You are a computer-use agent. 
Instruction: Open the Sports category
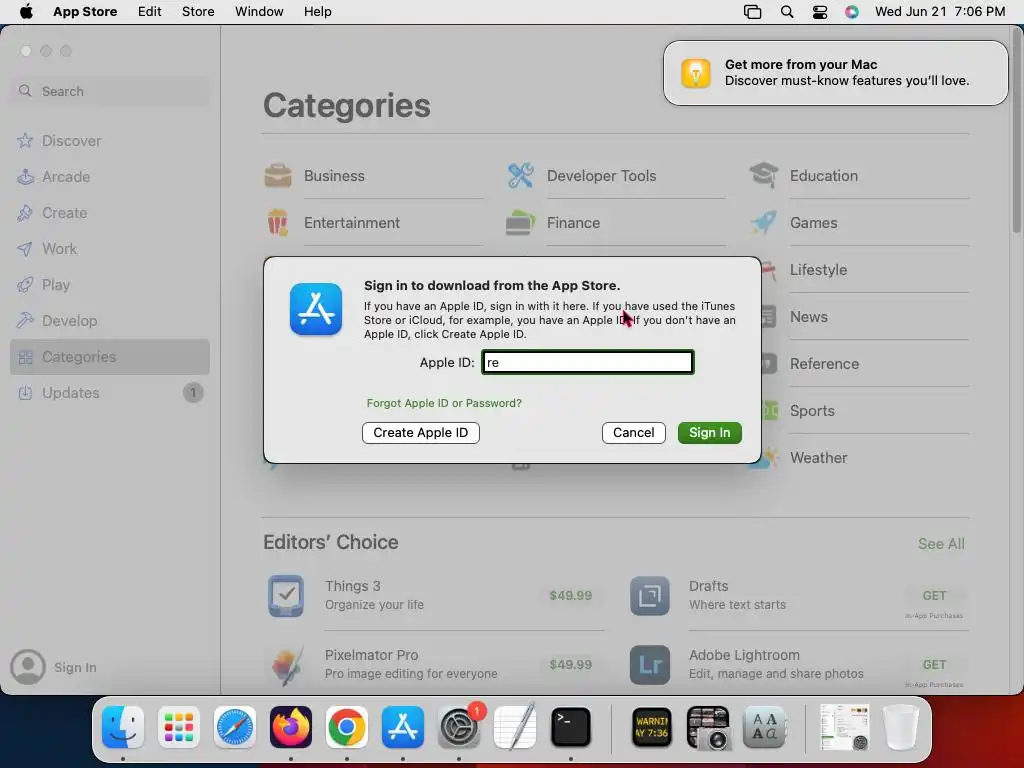pyautogui.click(x=812, y=411)
